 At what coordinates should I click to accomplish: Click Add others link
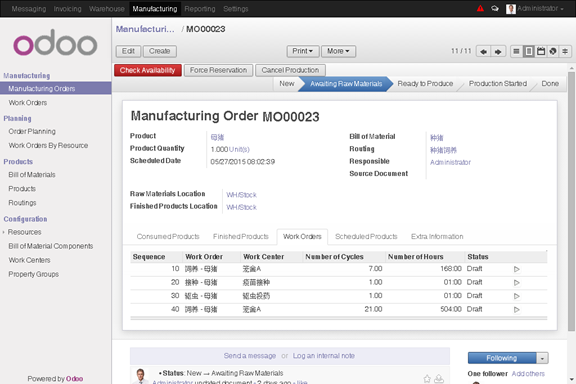click(528, 374)
